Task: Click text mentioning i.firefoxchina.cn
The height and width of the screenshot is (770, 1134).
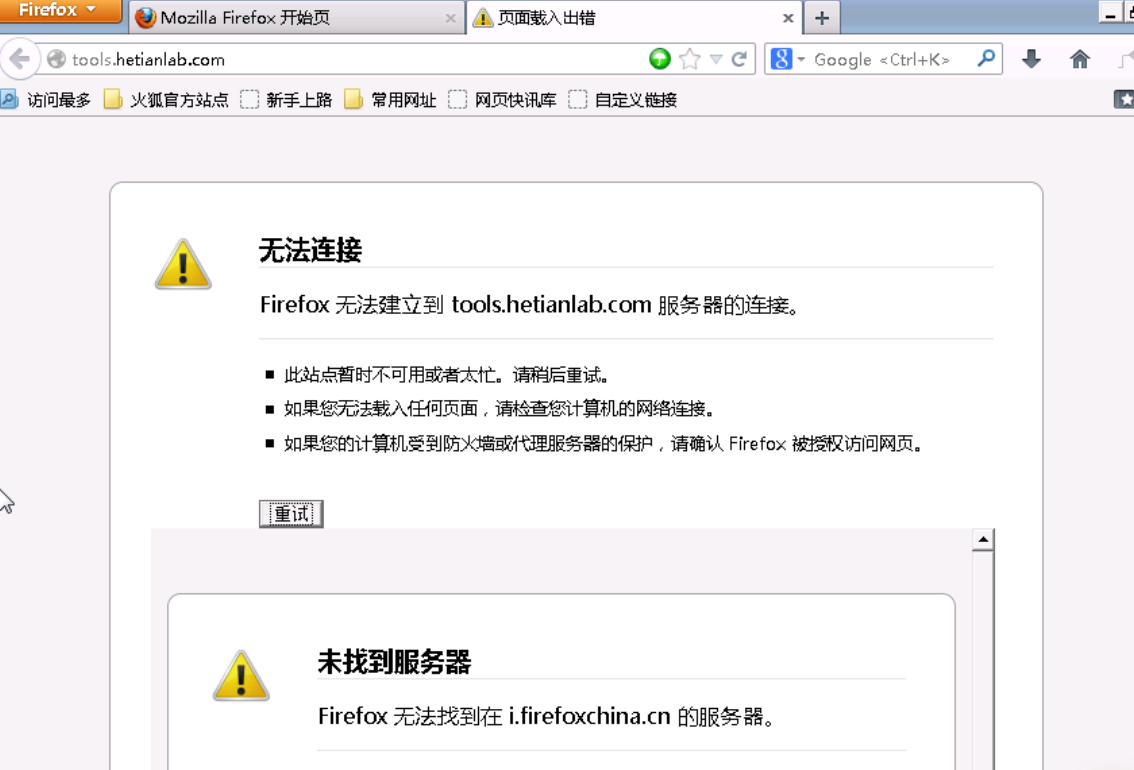Action: coord(547,716)
